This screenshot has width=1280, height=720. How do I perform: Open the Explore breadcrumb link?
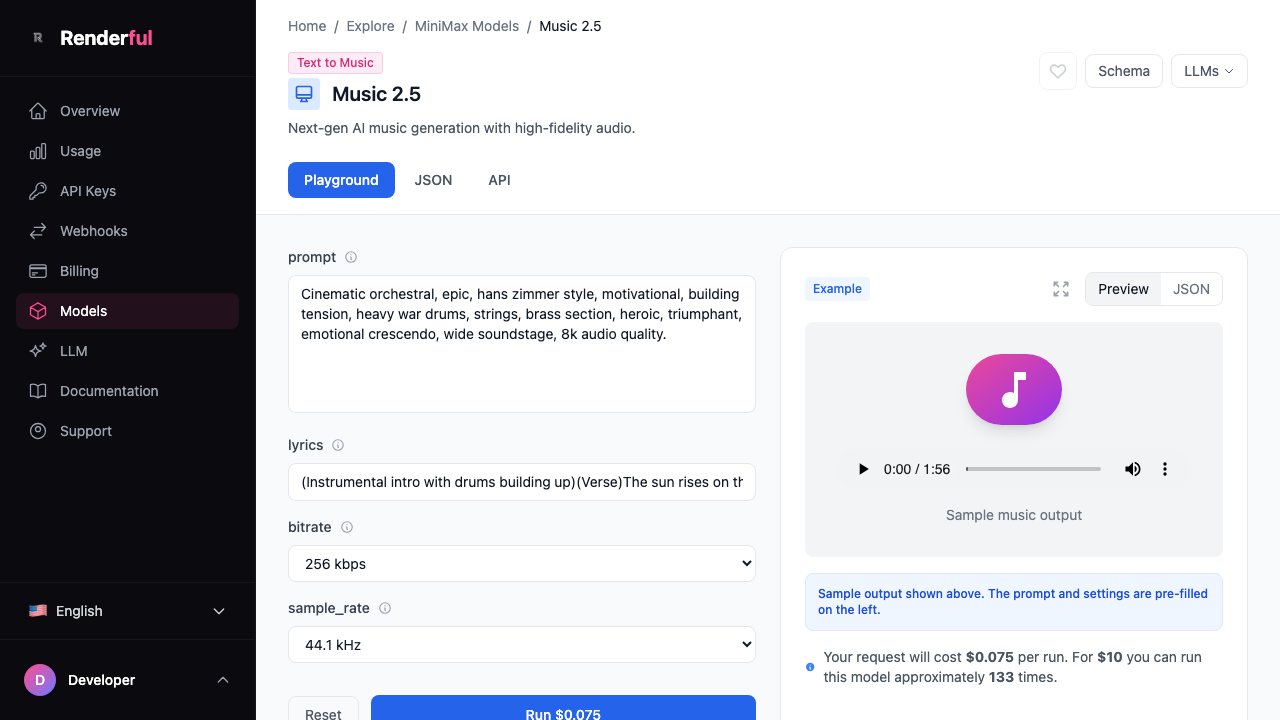(x=370, y=26)
